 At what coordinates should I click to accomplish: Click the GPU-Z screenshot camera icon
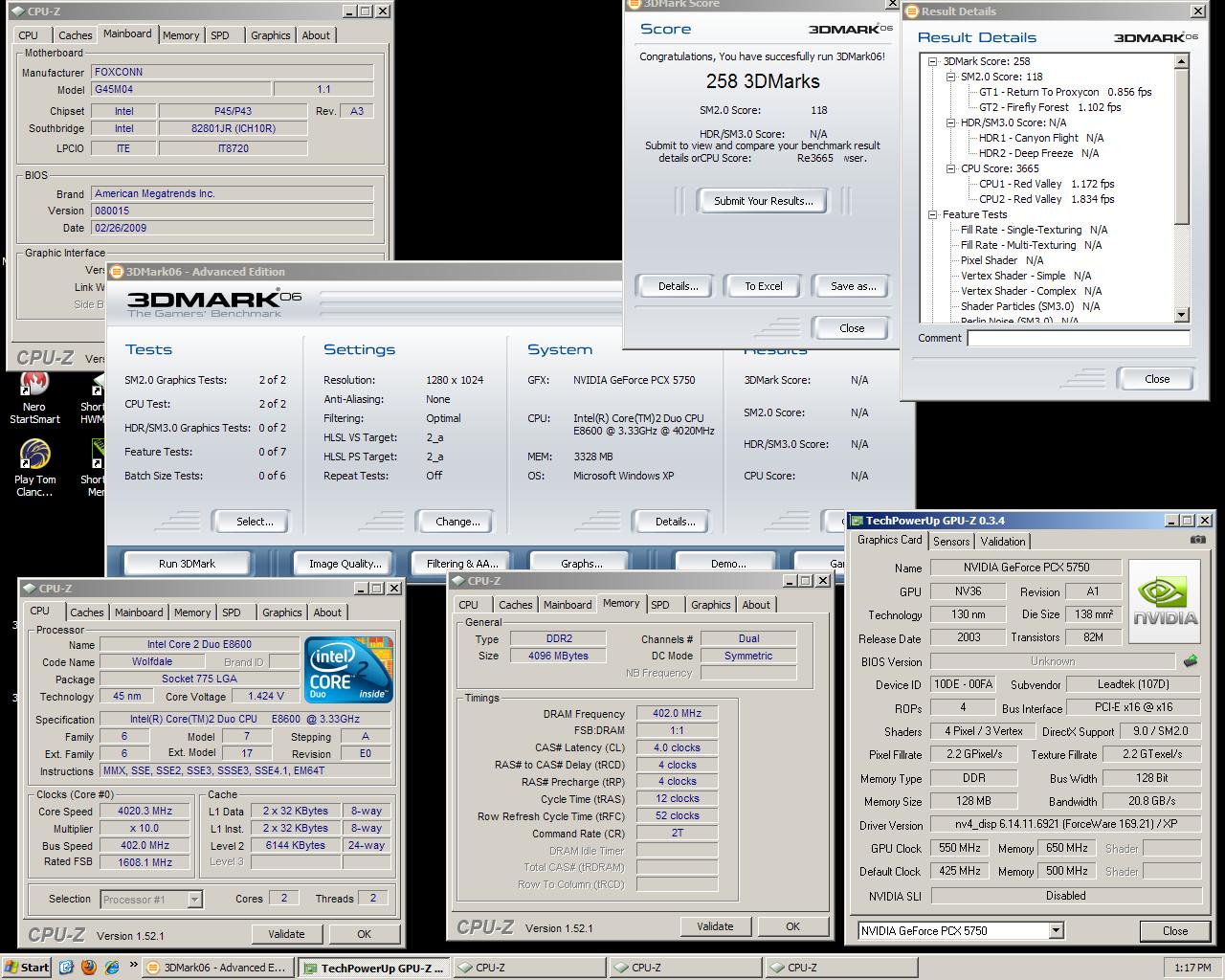(1197, 540)
